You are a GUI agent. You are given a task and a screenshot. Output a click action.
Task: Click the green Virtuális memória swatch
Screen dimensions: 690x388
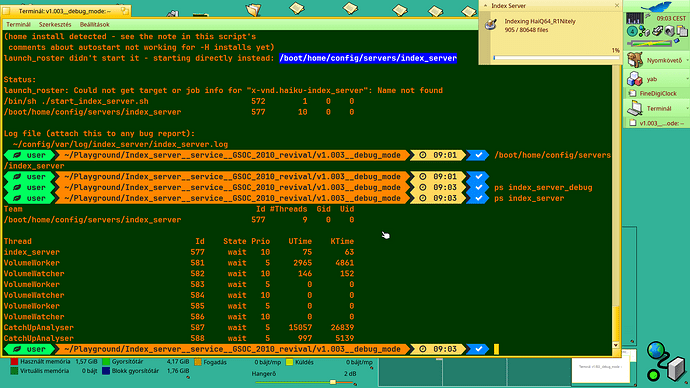click(14, 371)
